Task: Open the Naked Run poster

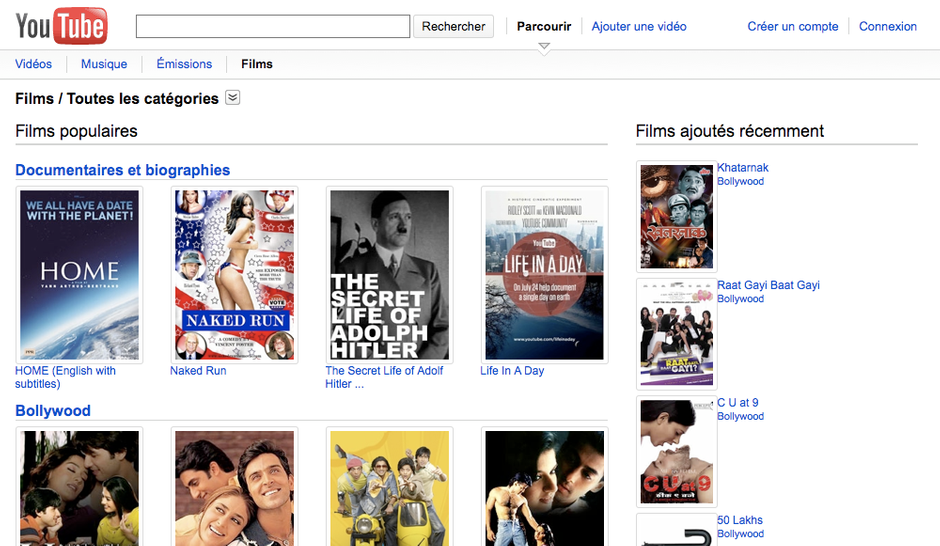Action: pos(234,275)
